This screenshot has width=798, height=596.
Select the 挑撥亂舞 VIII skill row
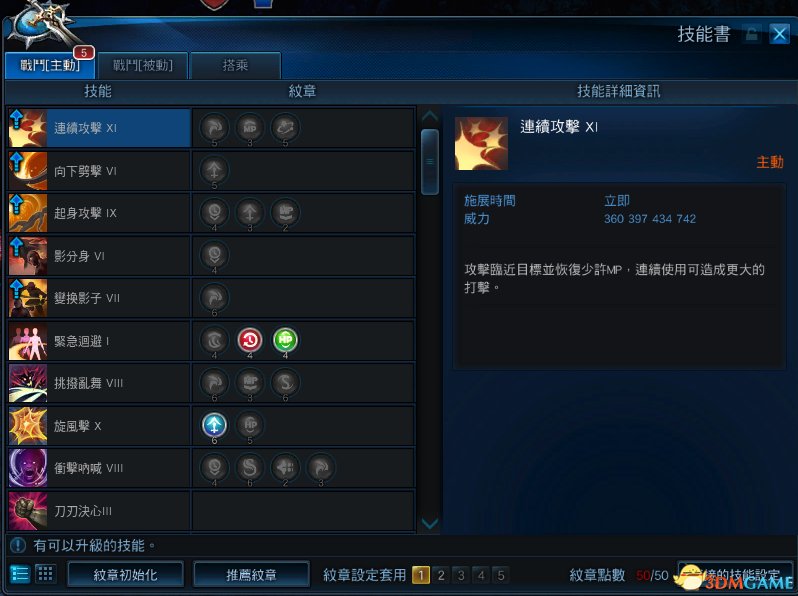[x=211, y=383]
